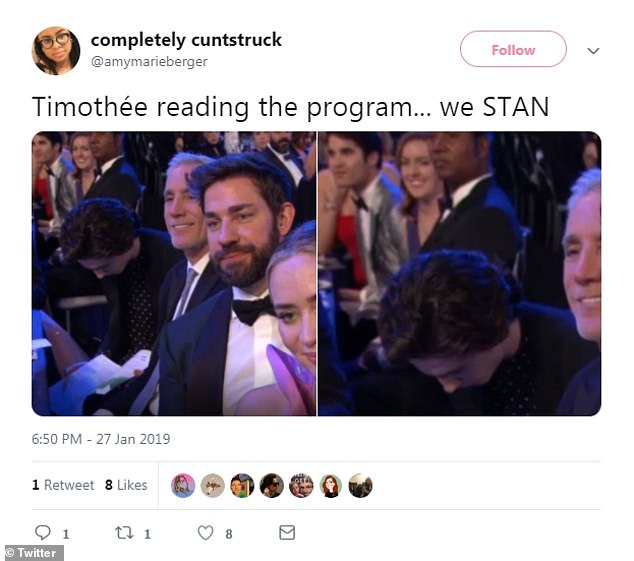Click the second liker avatar, beige circle

[213, 485]
